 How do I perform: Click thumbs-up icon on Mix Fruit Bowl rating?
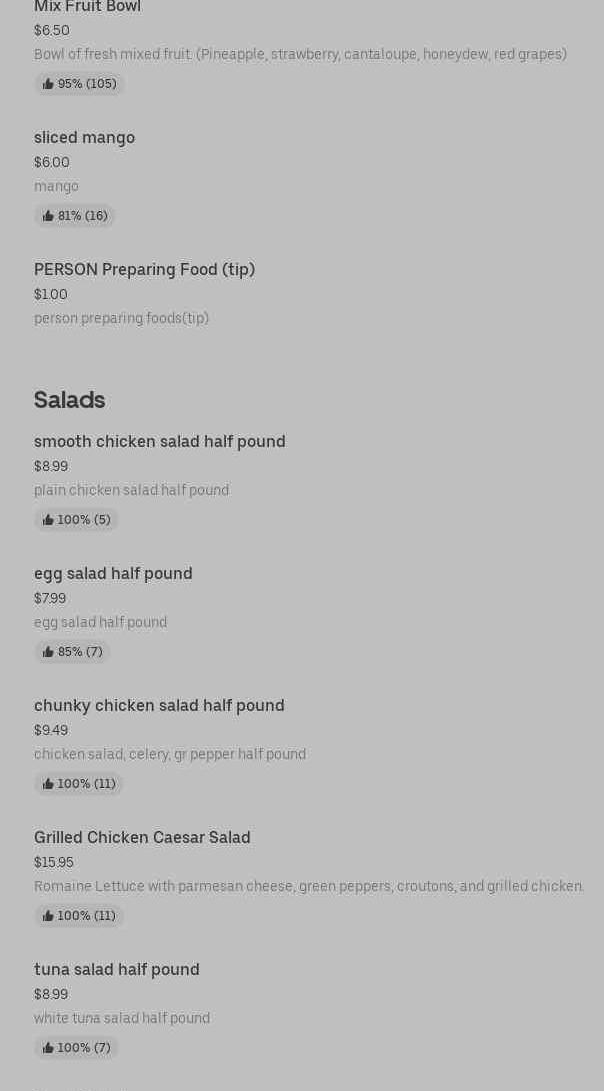pos(48,84)
